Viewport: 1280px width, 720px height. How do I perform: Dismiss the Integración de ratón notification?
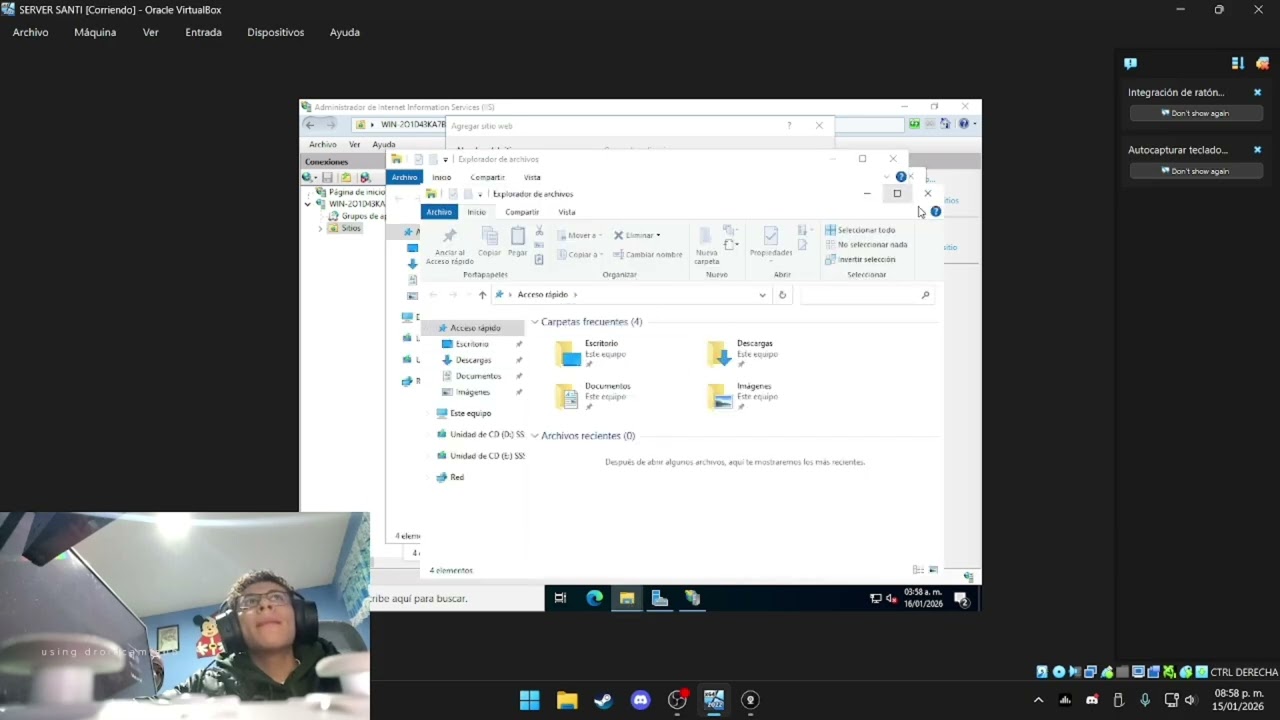(1257, 92)
